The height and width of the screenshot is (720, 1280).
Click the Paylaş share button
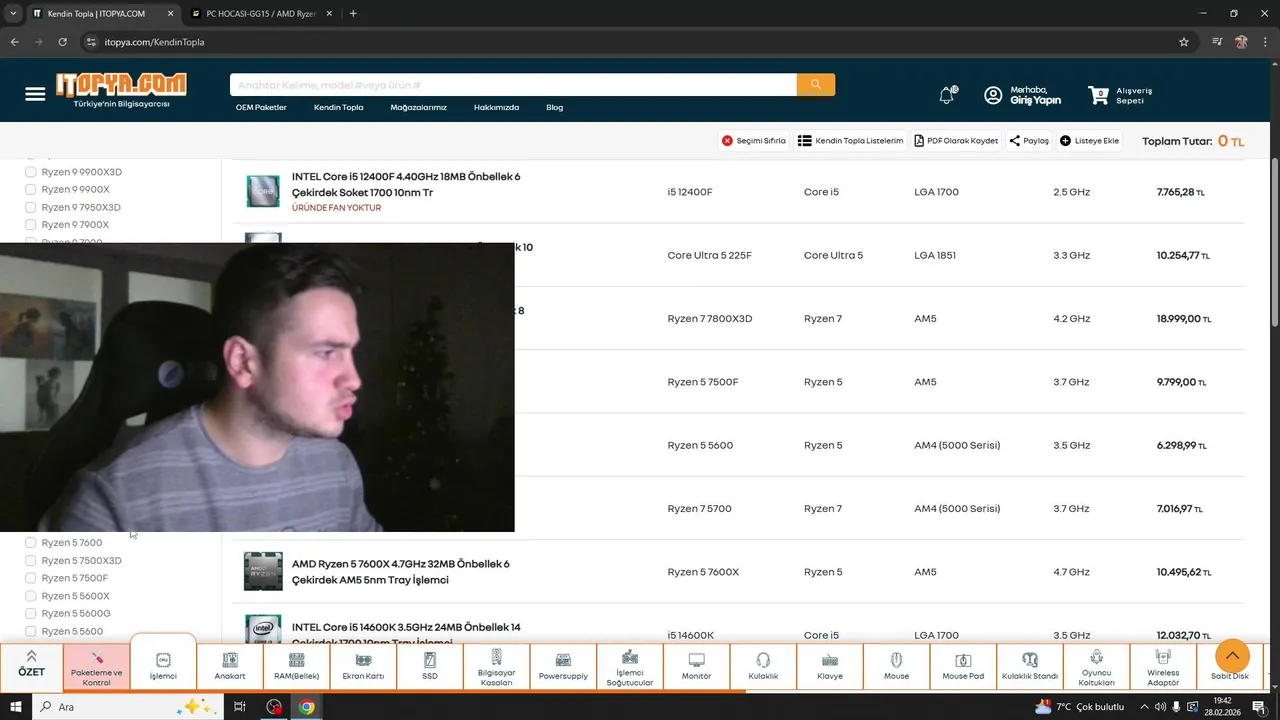[x=1029, y=141]
